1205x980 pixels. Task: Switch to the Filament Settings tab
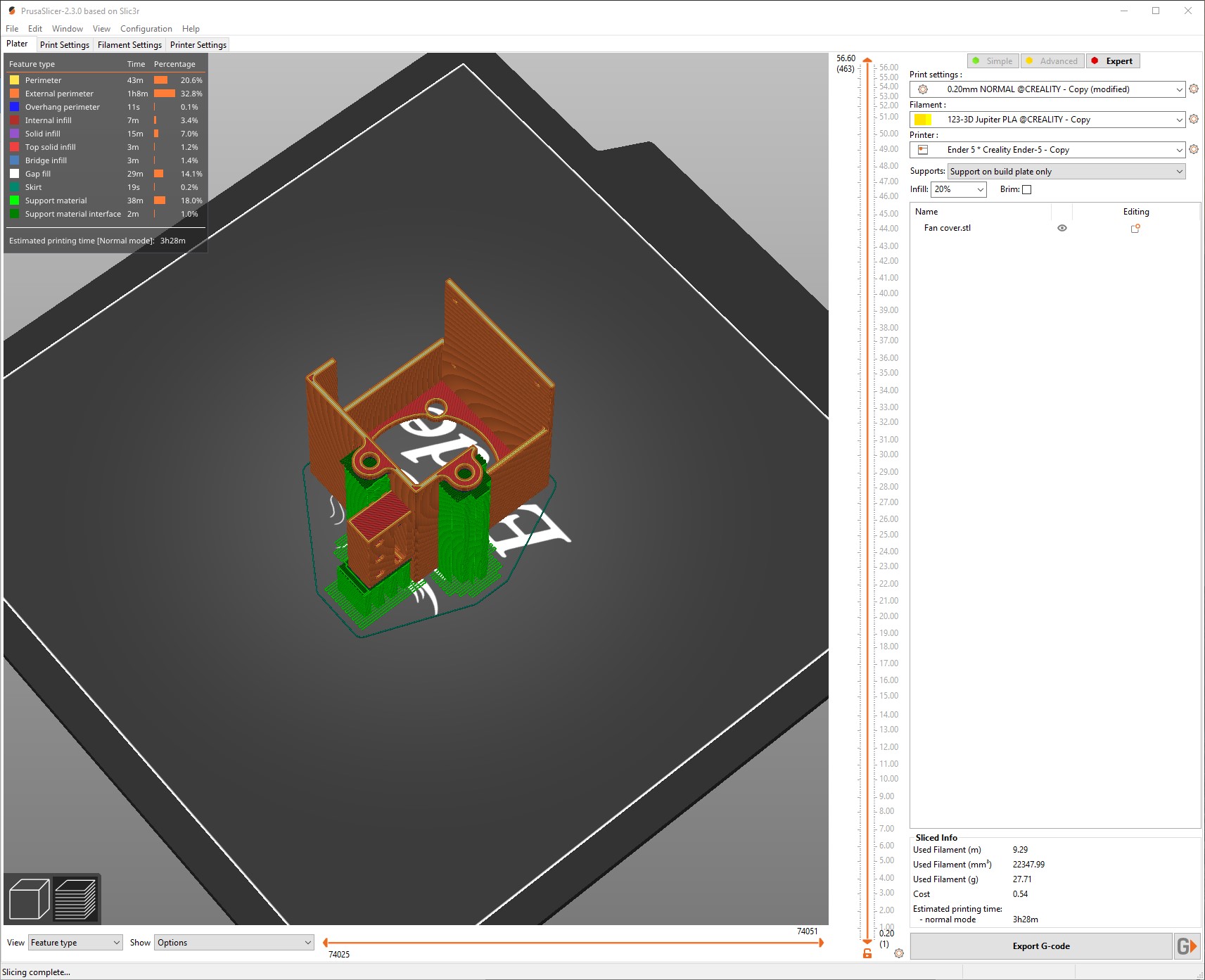coord(130,45)
